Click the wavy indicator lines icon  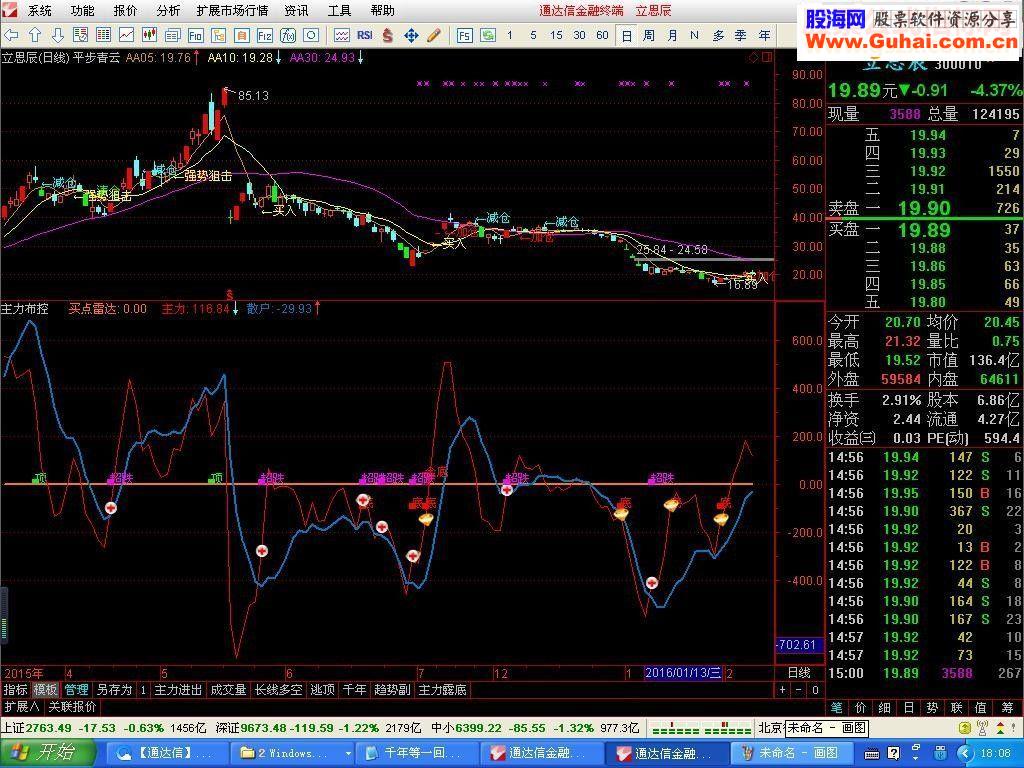coord(342,35)
